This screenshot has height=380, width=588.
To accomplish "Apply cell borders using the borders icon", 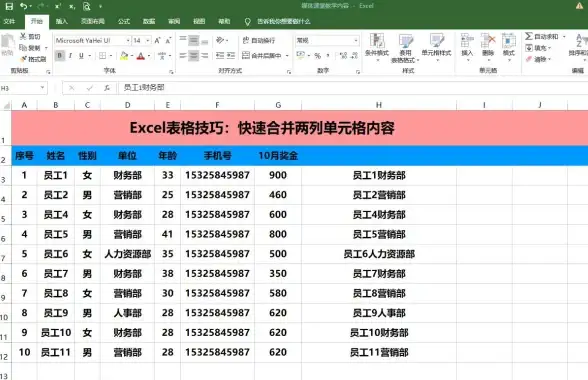I will click(102, 56).
